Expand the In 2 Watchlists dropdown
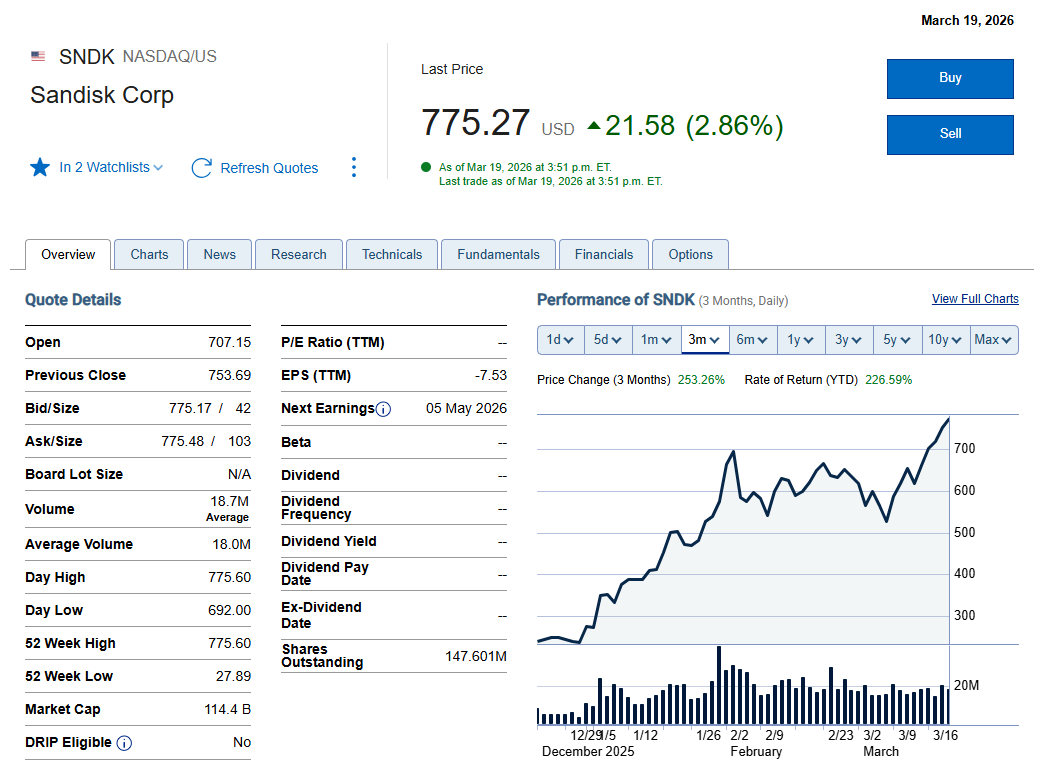 [111, 167]
